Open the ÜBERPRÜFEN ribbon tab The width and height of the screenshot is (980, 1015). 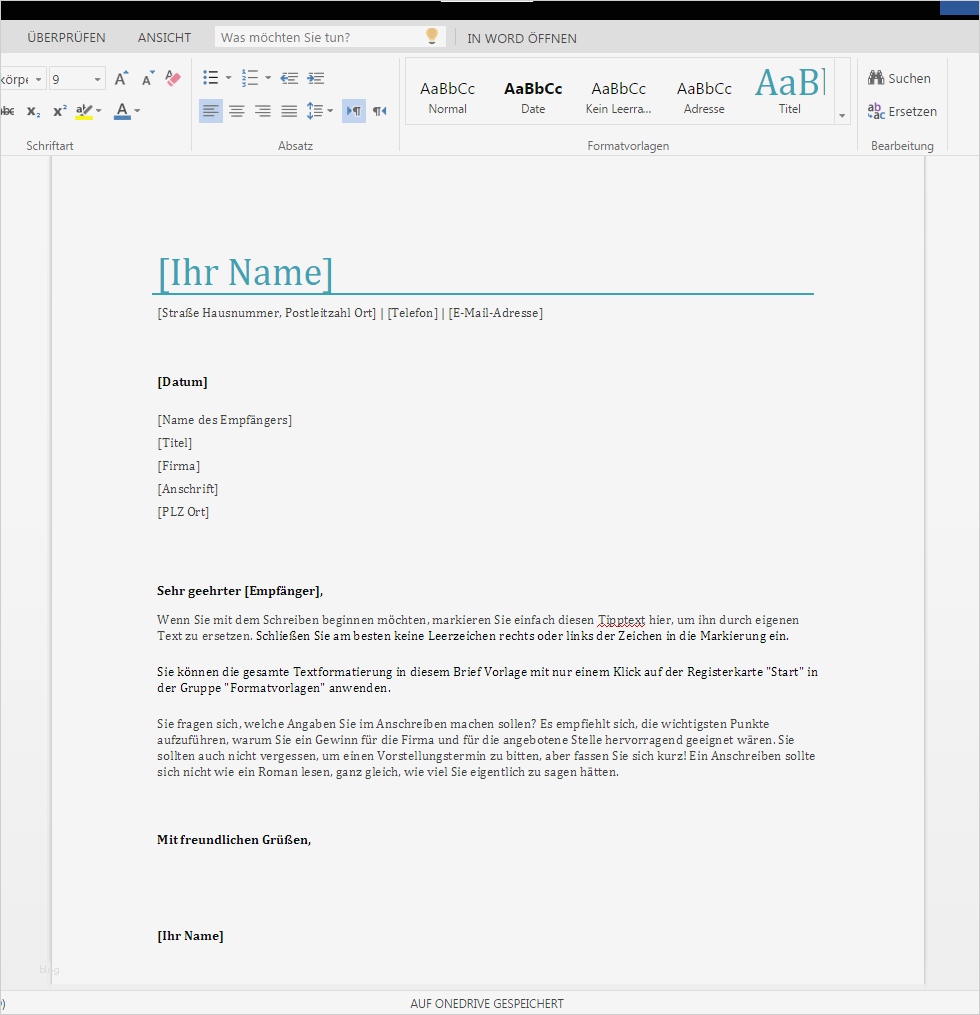(x=66, y=37)
